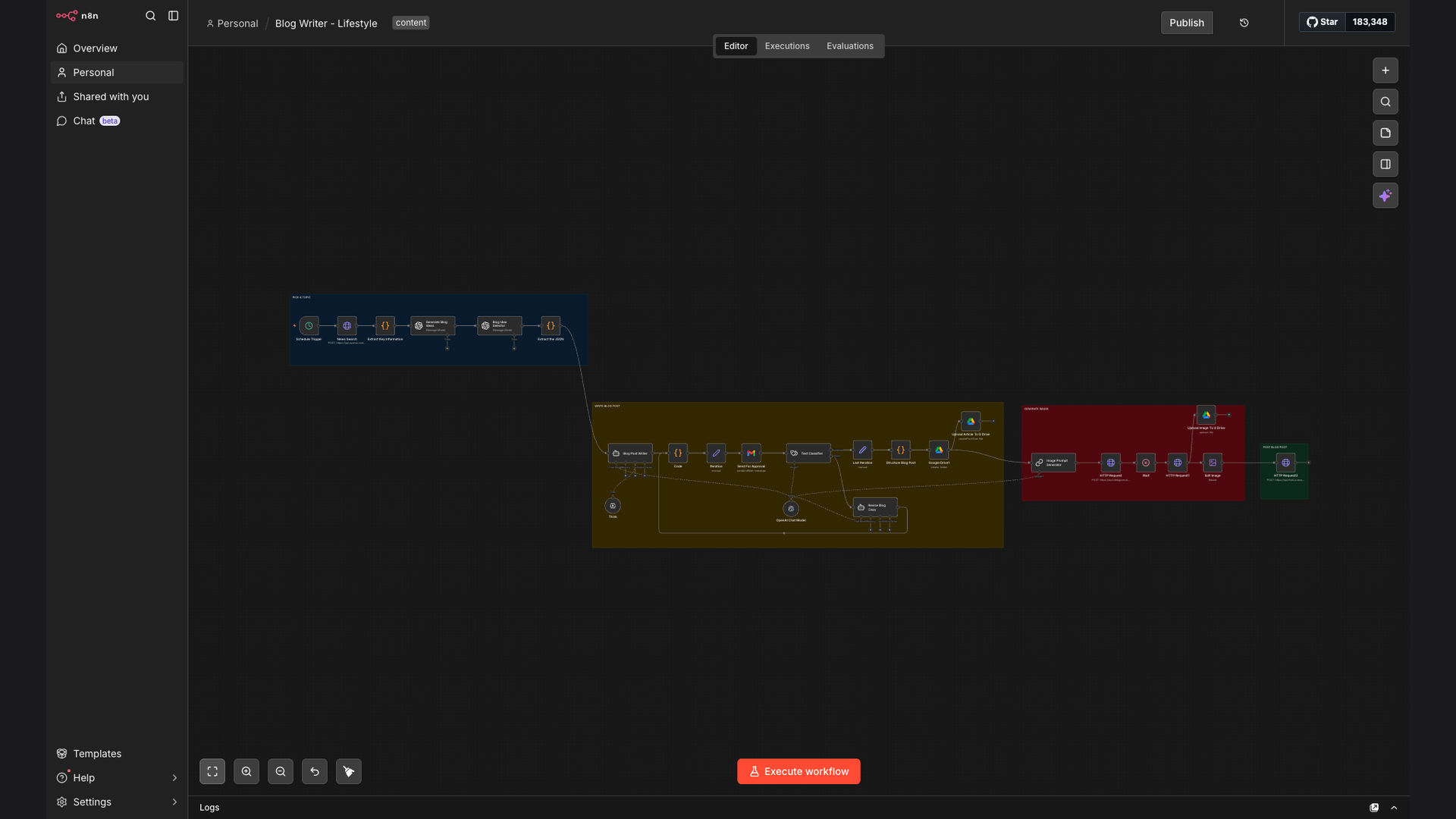Click the tidy up workflow broom button
Image resolution: width=1456 pixels, height=819 pixels.
click(349, 772)
